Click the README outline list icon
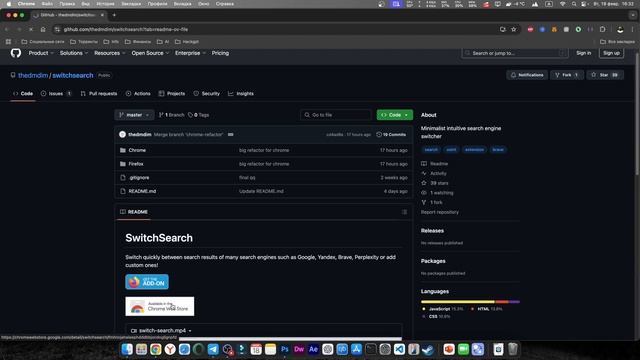Viewport: 640px width, 360px height. coord(404,212)
